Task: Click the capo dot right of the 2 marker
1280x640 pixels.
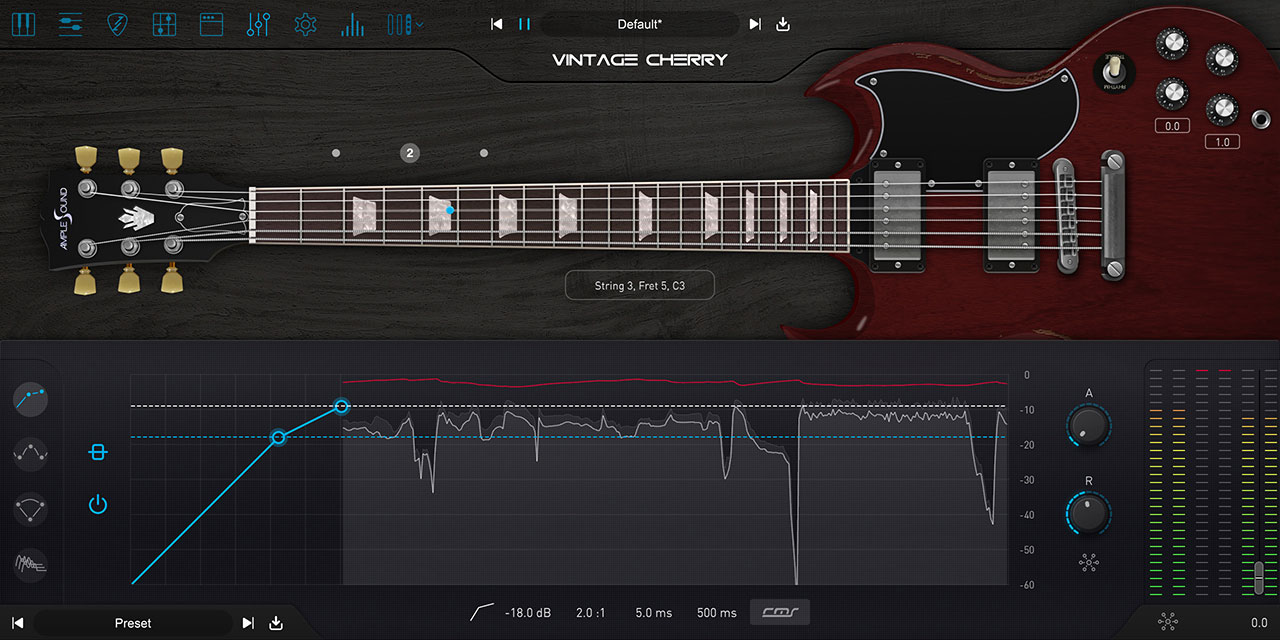Action: (484, 153)
